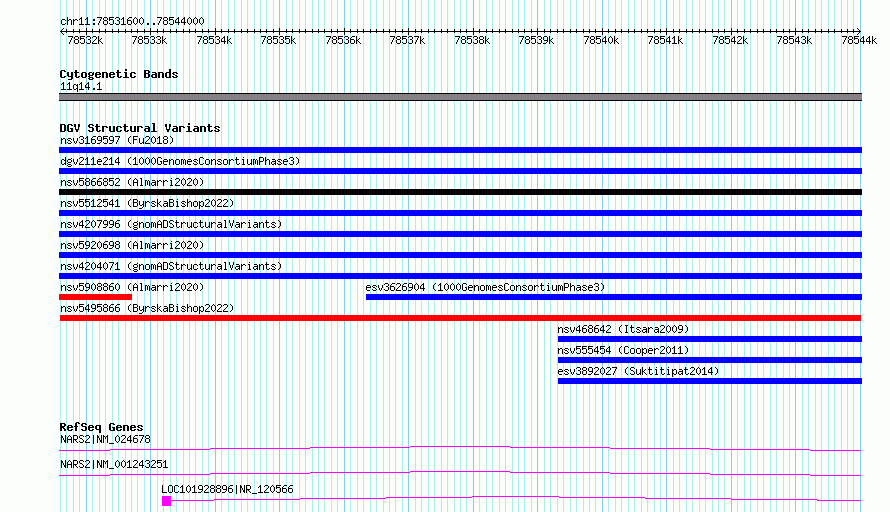Click the 78535k ruler tick label
Viewport: 890px width, 512px height.
coord(278,40)
